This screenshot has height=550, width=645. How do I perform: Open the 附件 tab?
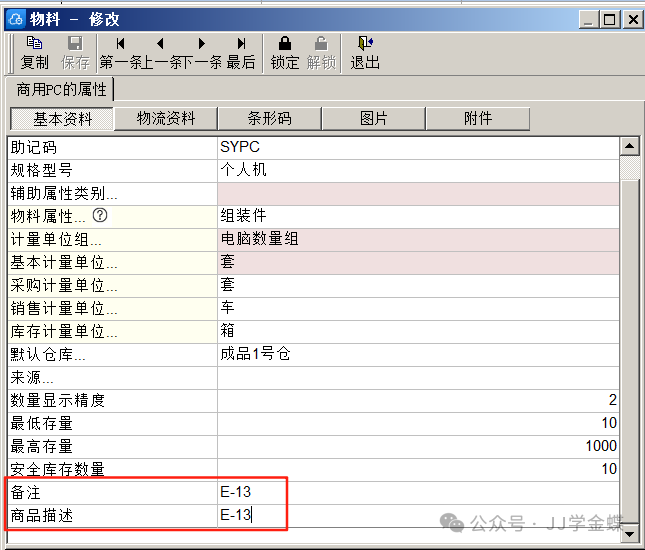pos(478,118)
